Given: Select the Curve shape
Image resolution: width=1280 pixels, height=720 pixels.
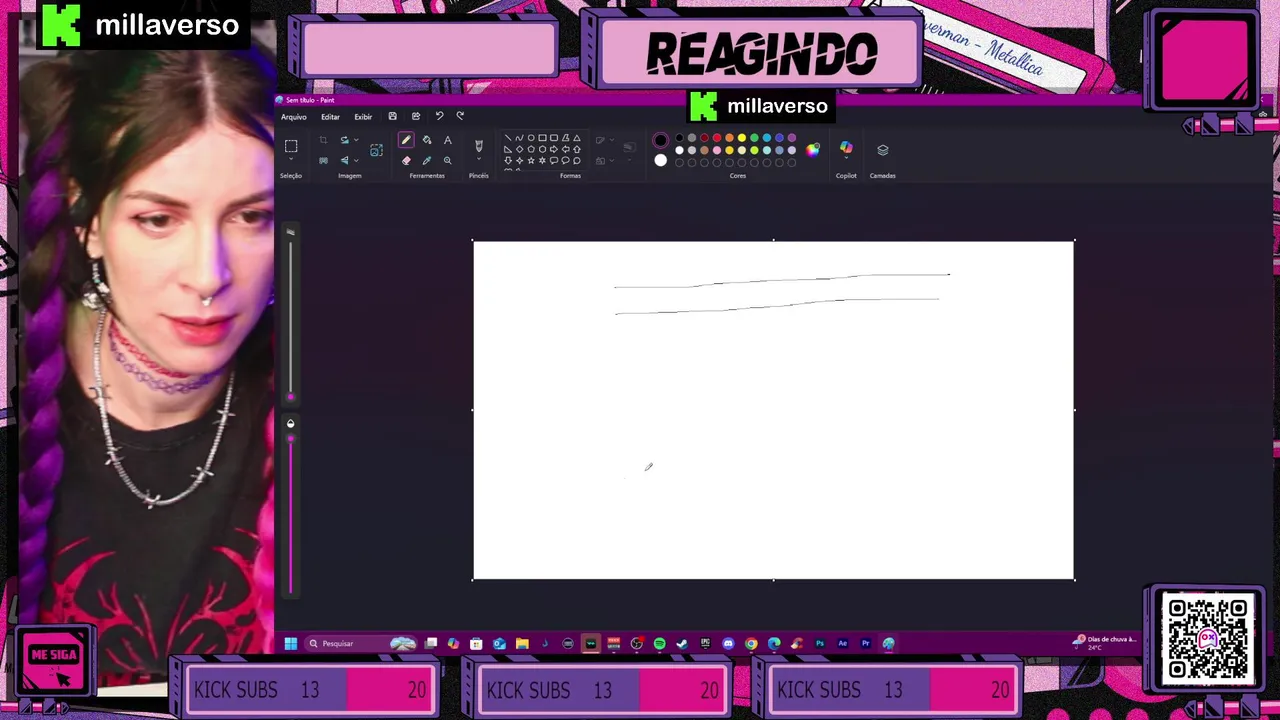Looking at the screenshot, I should [x=519, y=138].
